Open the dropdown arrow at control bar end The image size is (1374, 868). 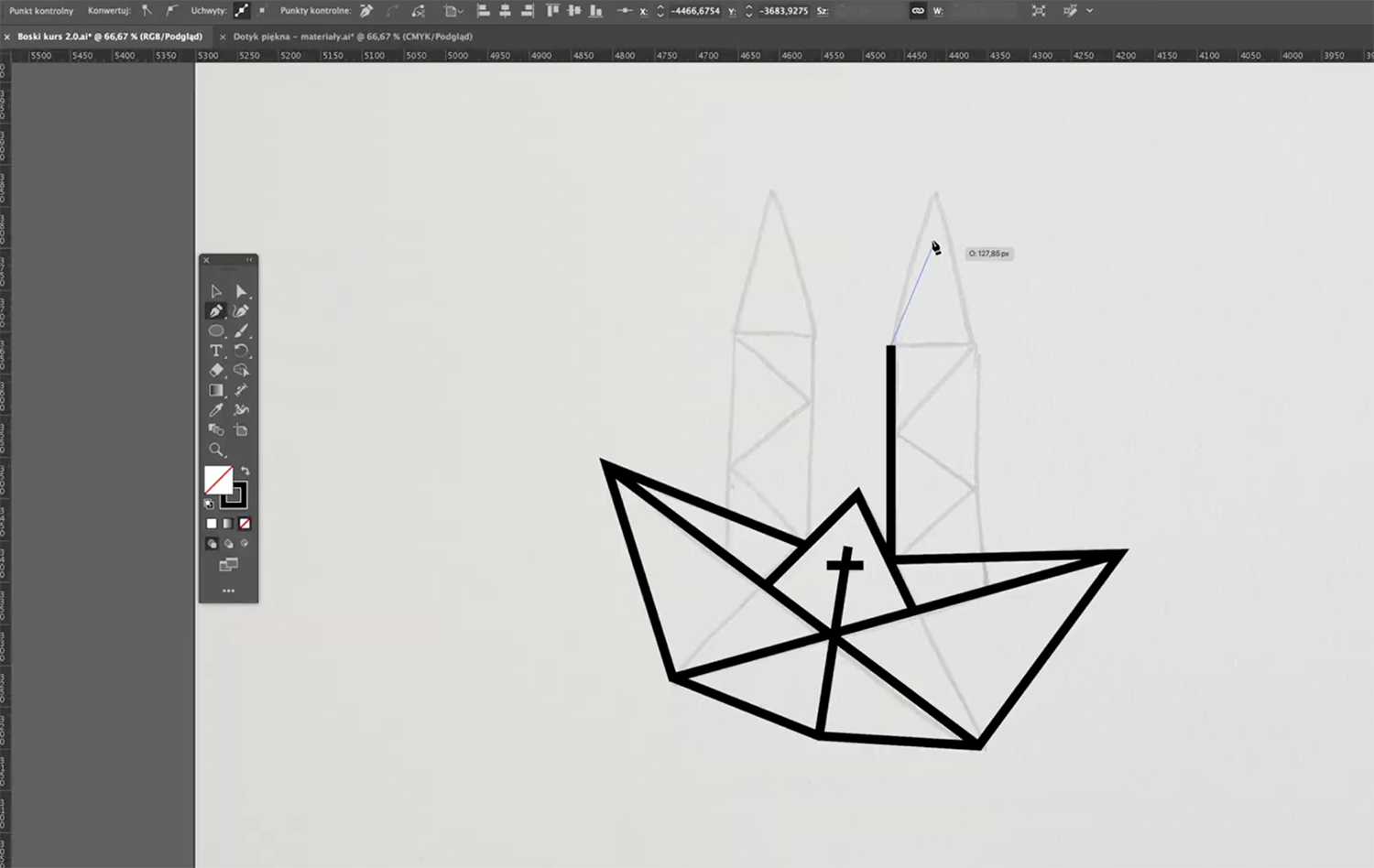pyautogui.click(x=1089, y=11)
